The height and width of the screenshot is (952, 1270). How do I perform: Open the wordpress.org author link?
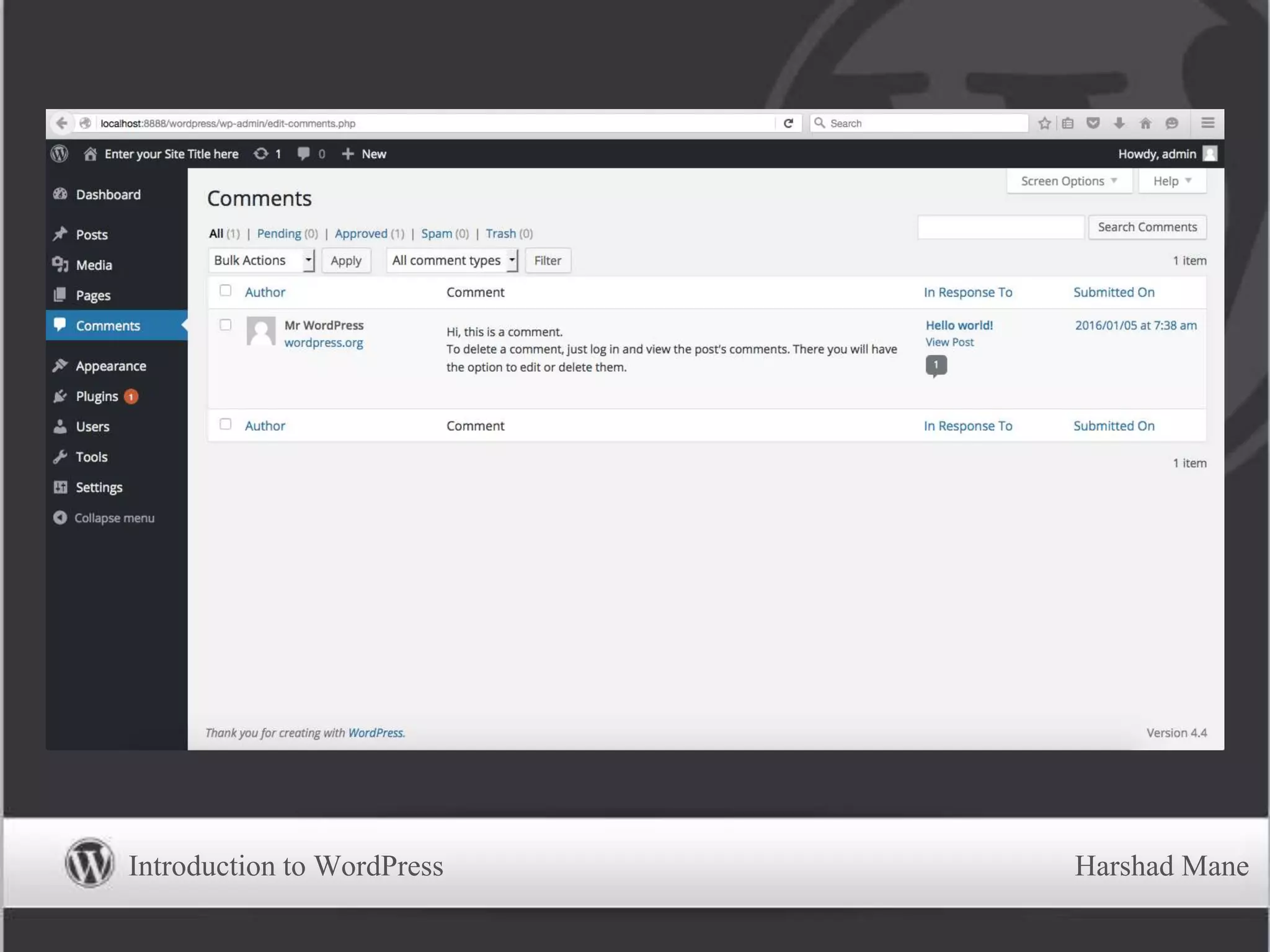(x=324, y=343)
